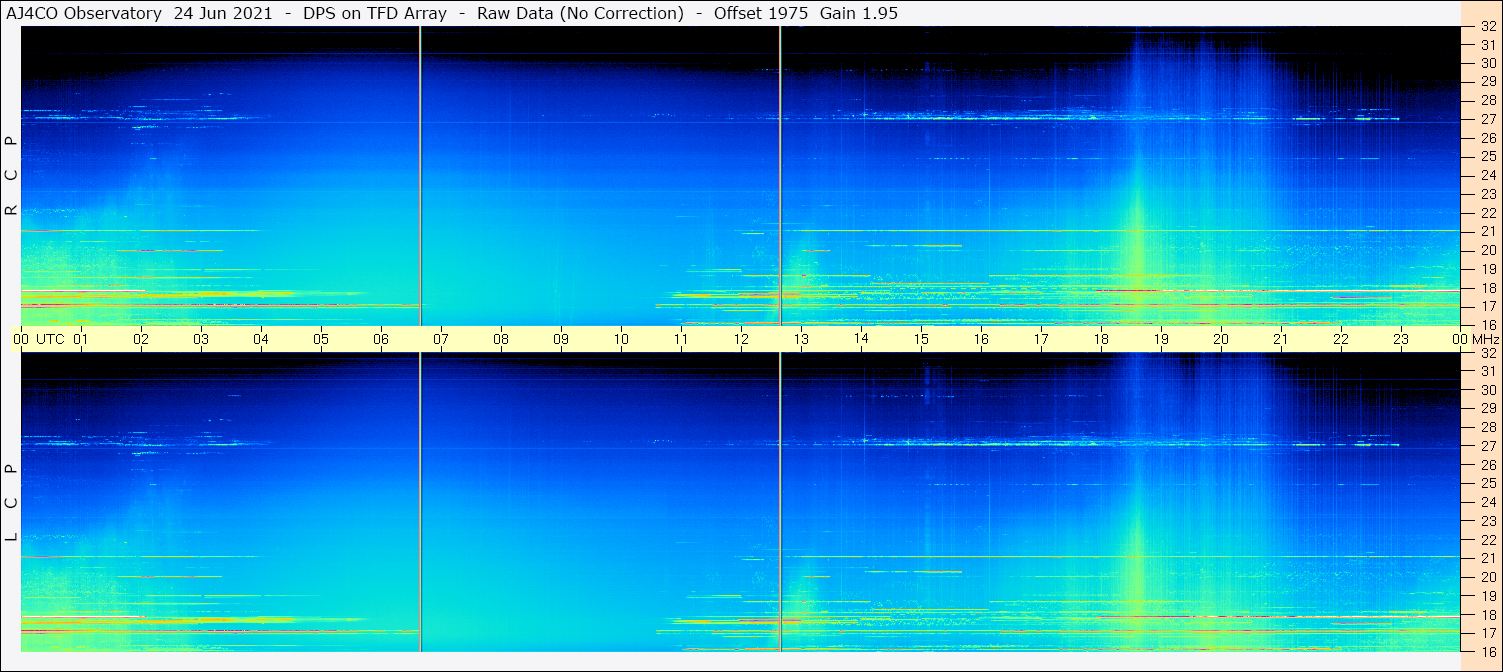Click the "19" hour label on time axis

[x=1161, y=340]
